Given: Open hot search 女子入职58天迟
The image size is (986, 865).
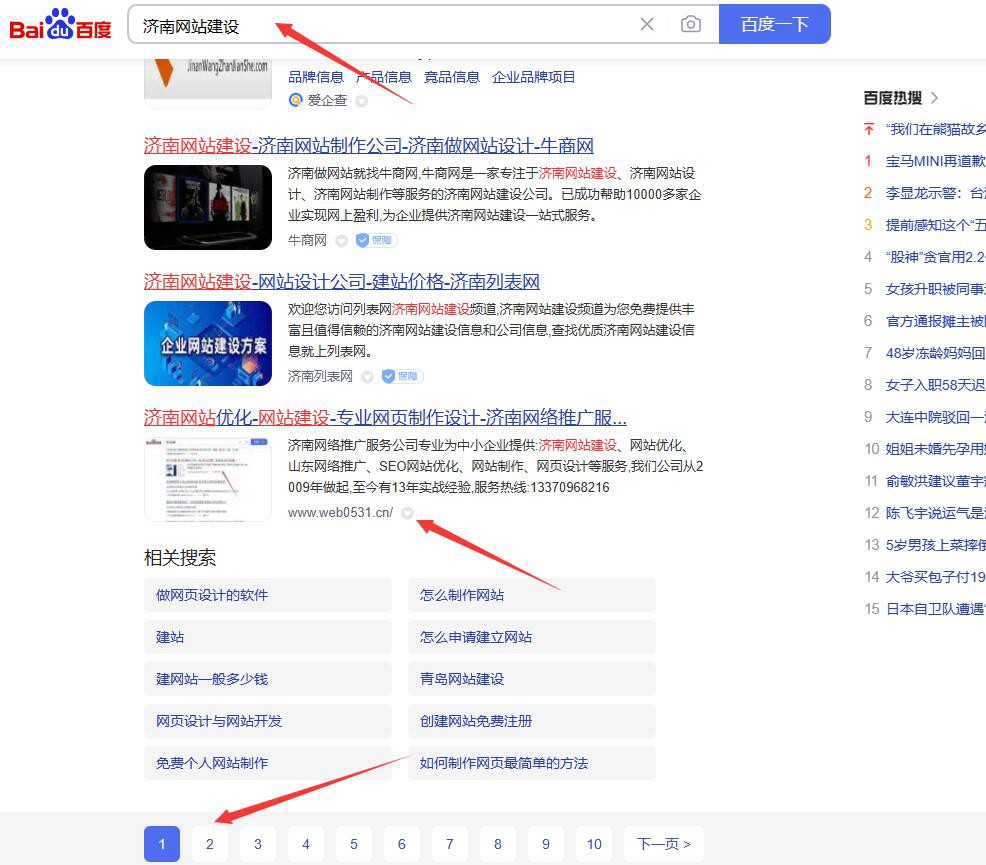Looking at the screenshot, I should tap(936, 385).
